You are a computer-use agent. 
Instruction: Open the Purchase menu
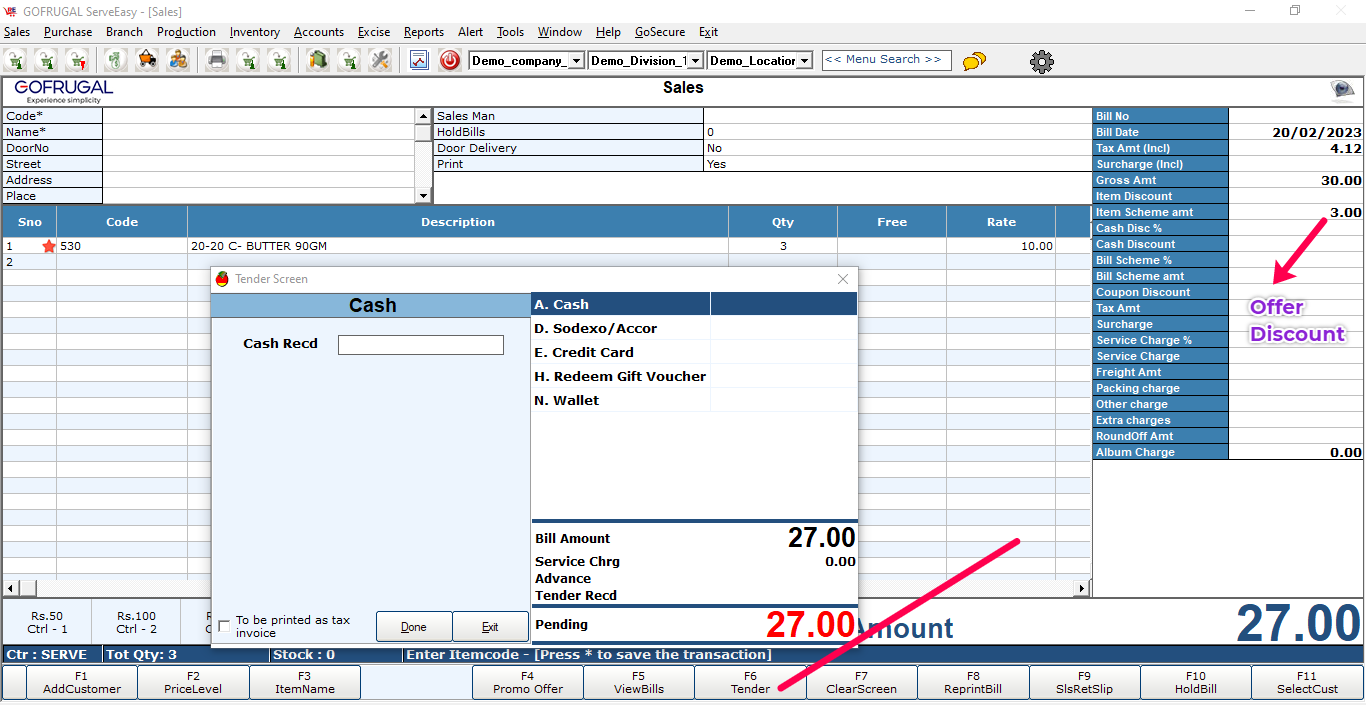pyautogui.click(x=68, y=32)
